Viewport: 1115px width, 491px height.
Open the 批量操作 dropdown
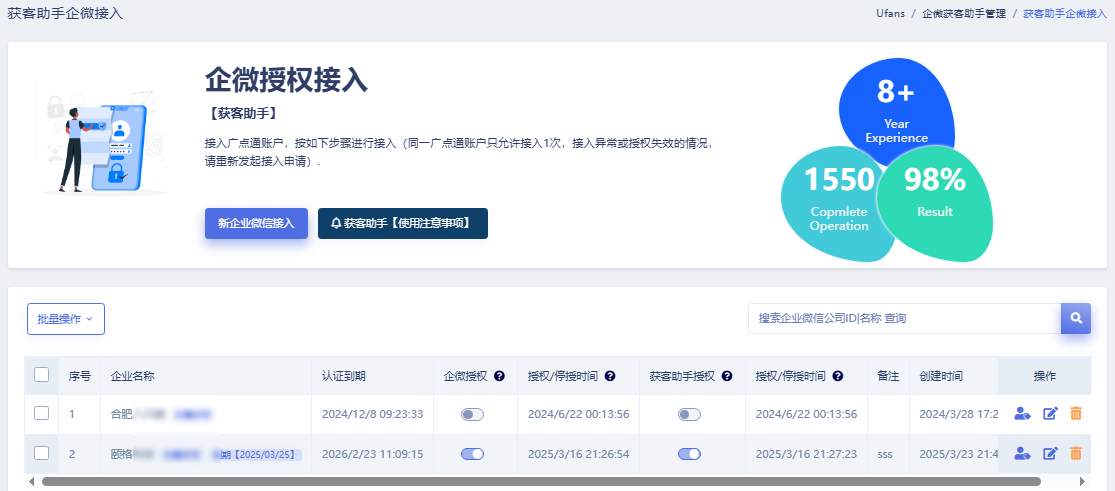[65, 319]
